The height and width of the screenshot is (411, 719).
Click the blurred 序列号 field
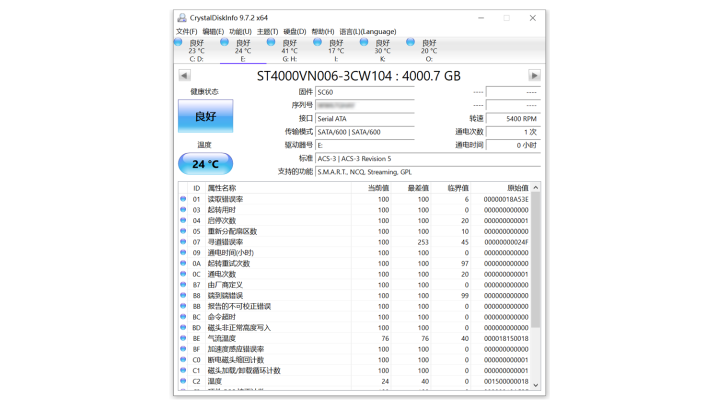(365, 106)
